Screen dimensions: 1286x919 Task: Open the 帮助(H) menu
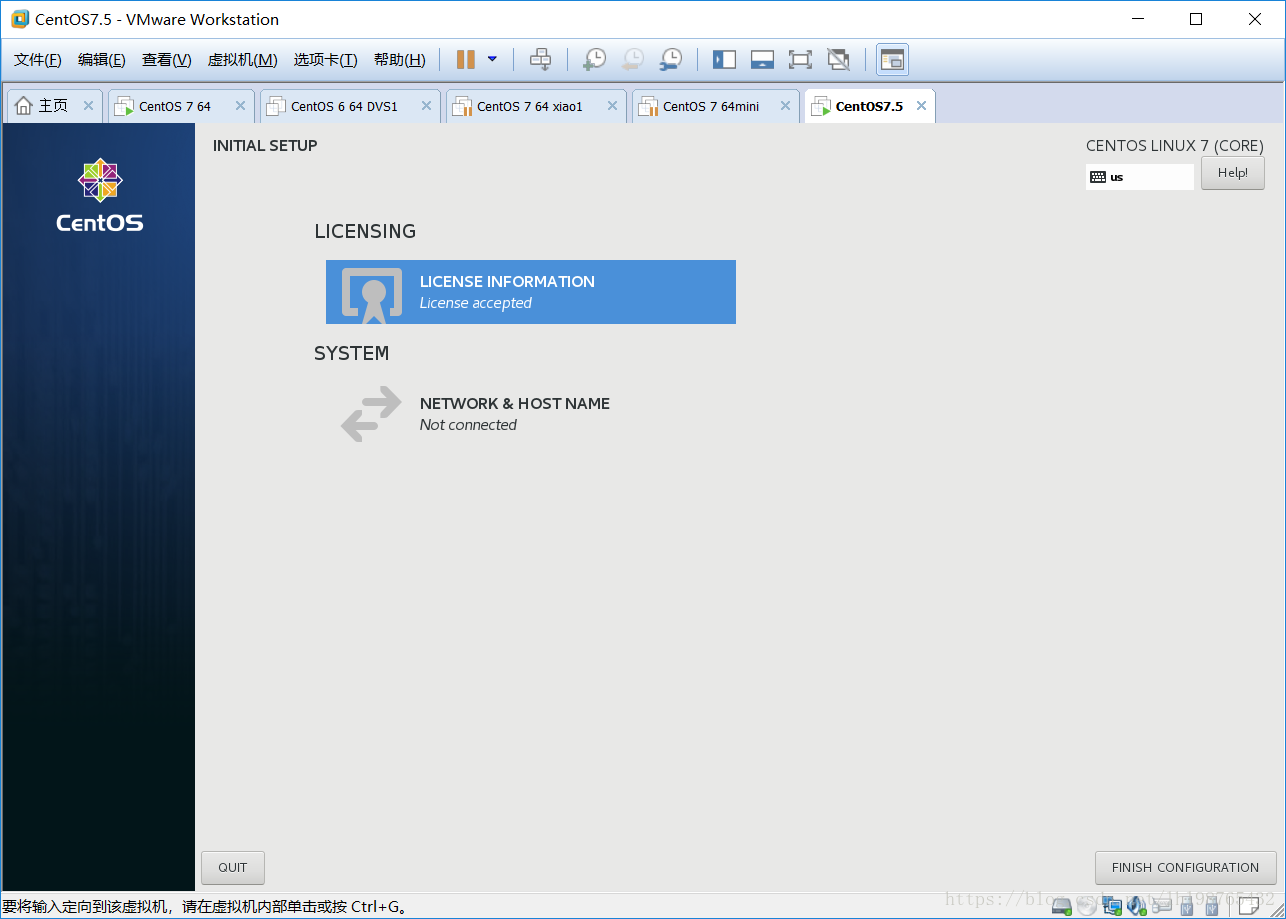tap(399, 60)
